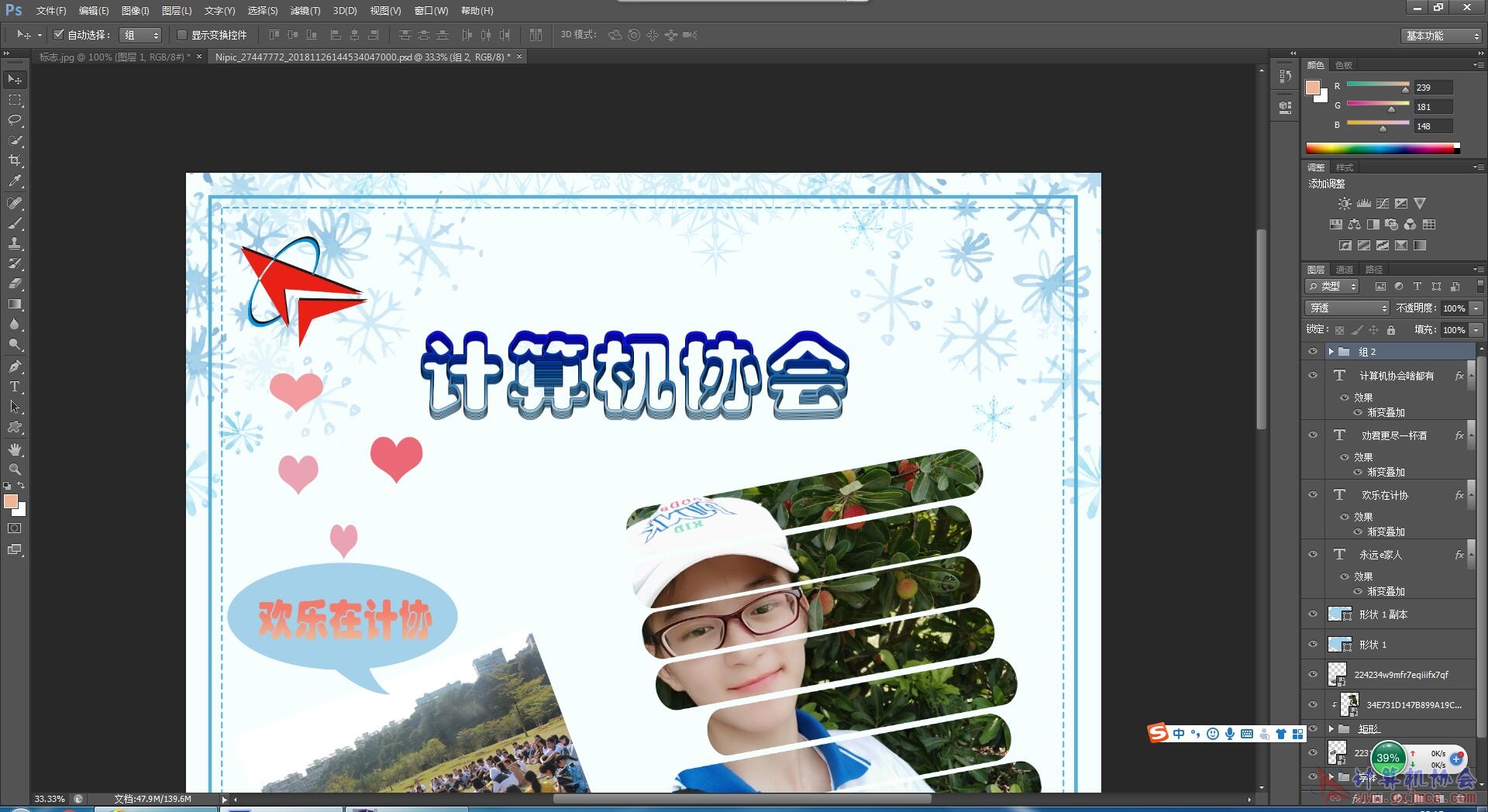Click the zoom percentage field 33.33%
The image size is (1488, 812).
click(50, 799)
